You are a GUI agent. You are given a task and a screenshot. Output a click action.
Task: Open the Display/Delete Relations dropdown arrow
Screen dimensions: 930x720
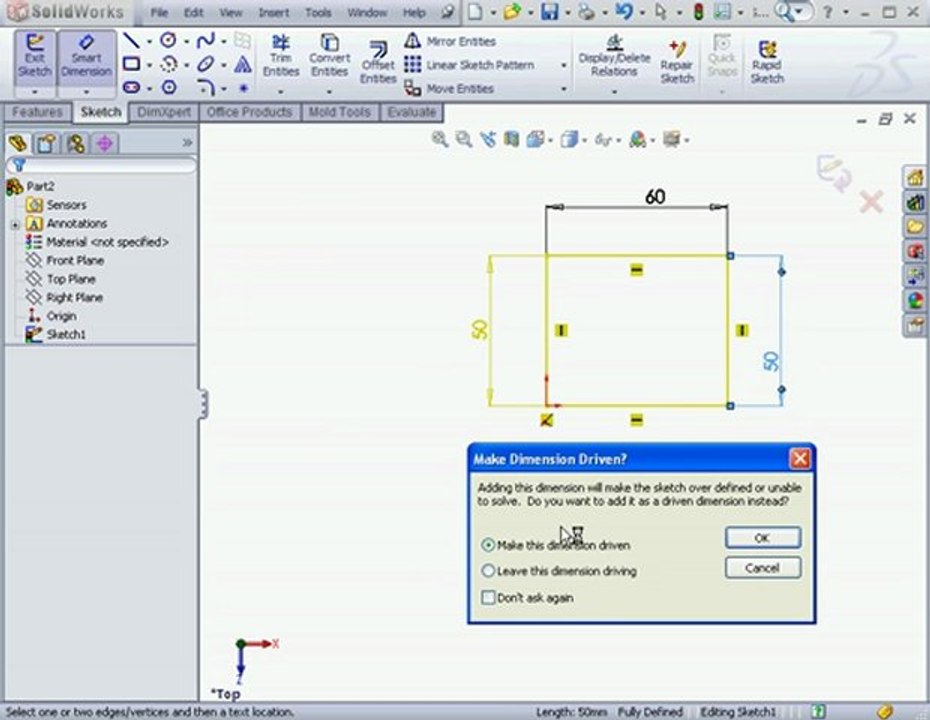614,91
